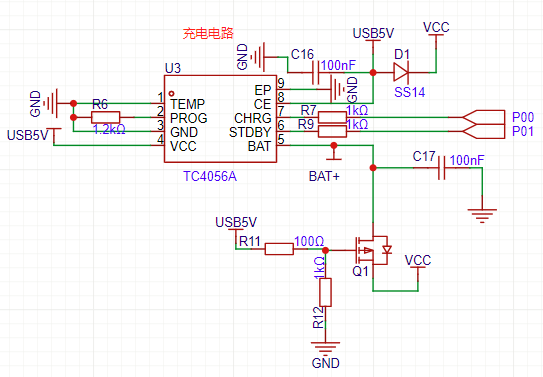The width and height of the screenshot is (543, 377).
Task: Select the red title text 充电电路
Action: point(208,34)
